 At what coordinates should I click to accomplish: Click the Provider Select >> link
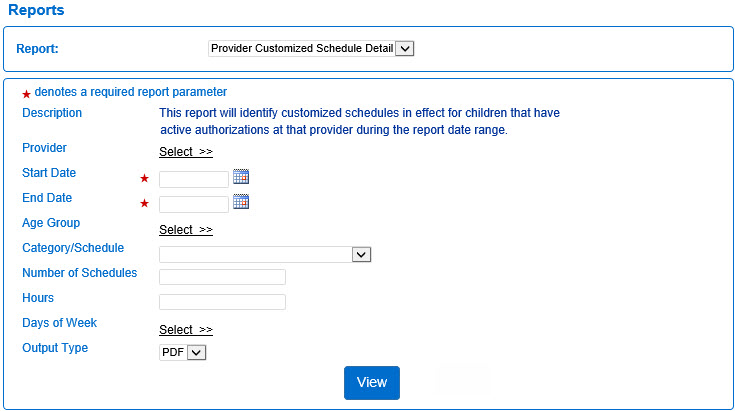(x=186, y=152)
